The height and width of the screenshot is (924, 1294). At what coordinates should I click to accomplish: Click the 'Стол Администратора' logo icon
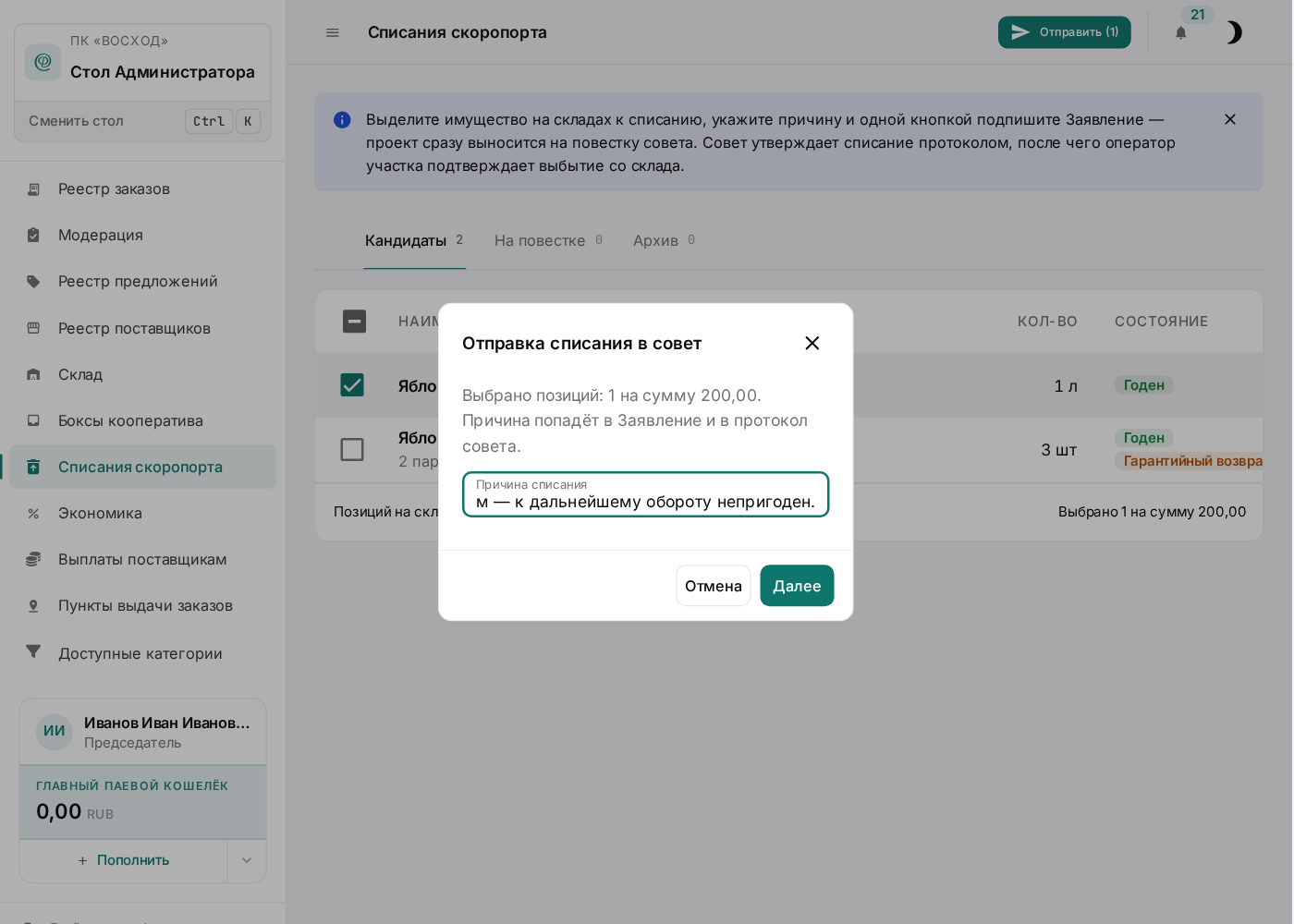click(x=43, y=62)
